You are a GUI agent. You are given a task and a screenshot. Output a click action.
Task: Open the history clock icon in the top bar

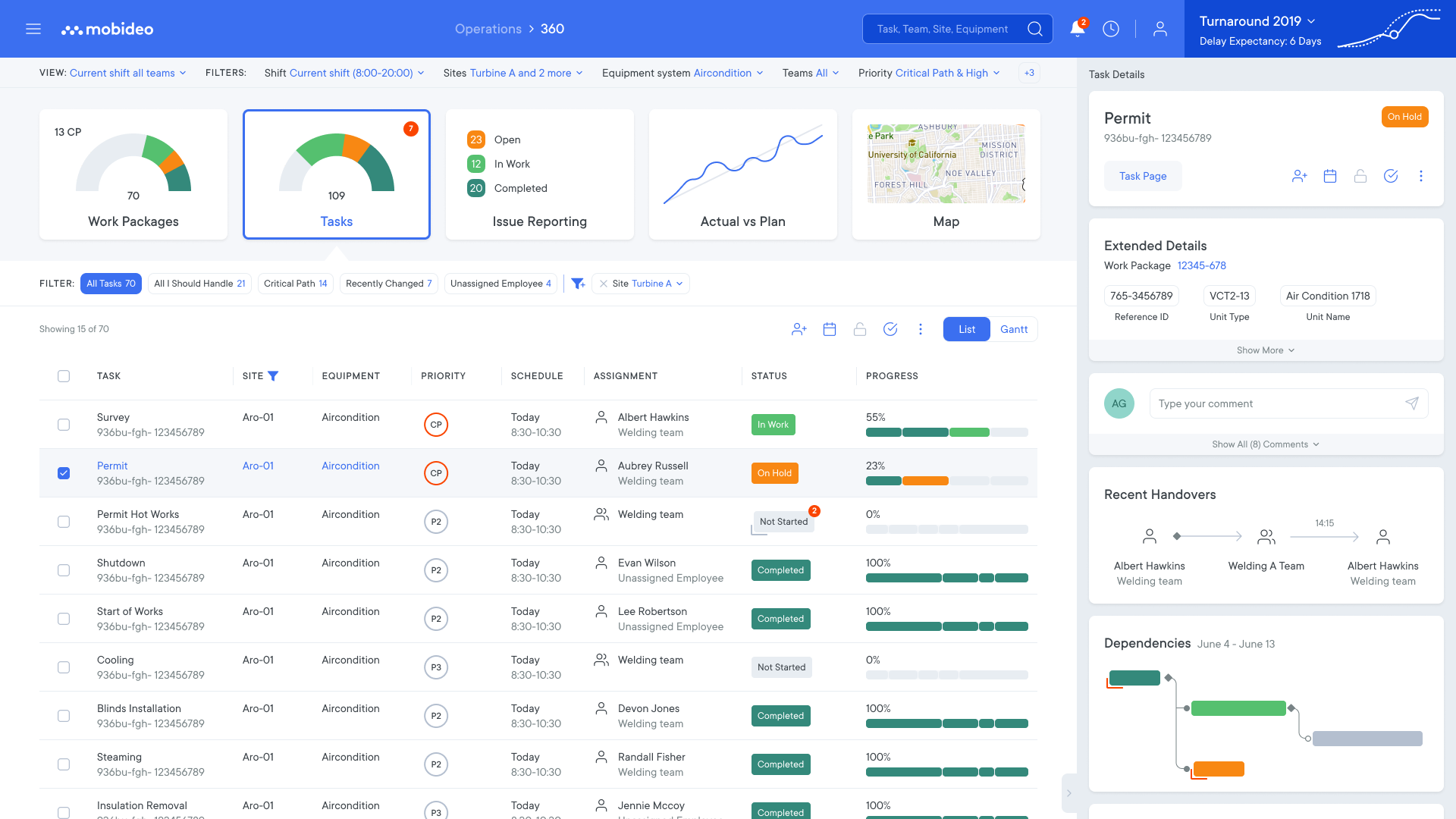click(x=1111, y=28)
